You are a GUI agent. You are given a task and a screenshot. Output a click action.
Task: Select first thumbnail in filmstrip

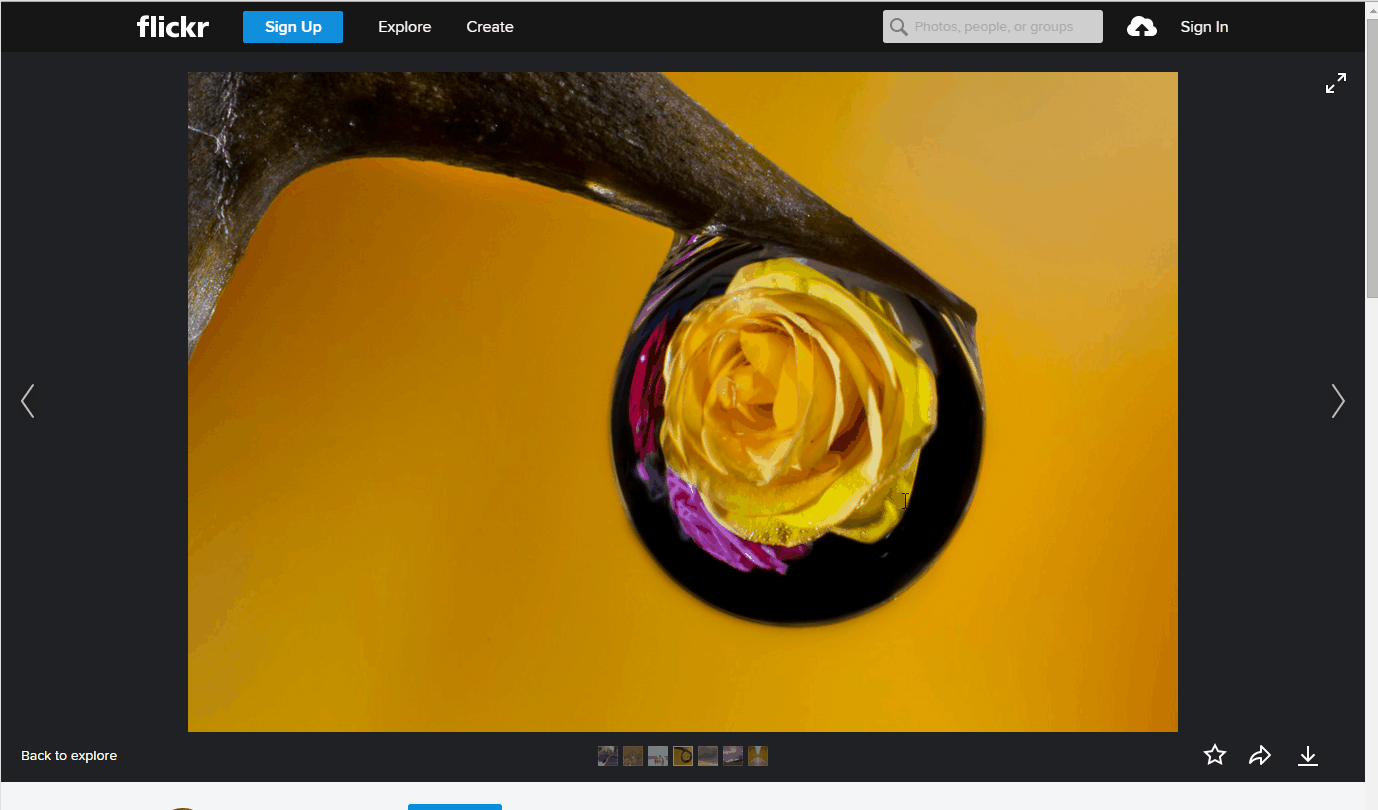[x=608, y=756]
